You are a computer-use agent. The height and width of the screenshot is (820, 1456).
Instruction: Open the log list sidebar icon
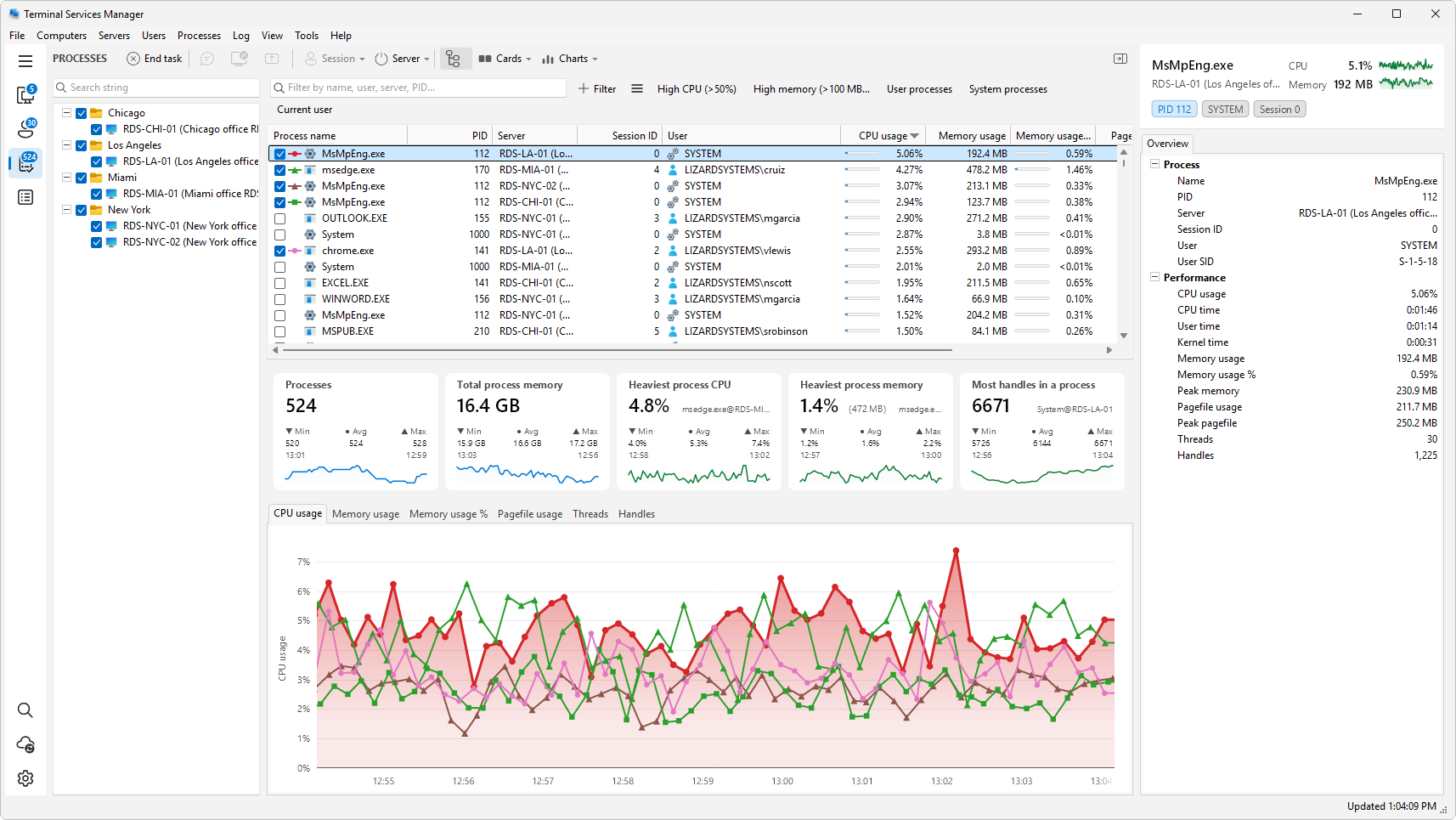tap(25, 197)
